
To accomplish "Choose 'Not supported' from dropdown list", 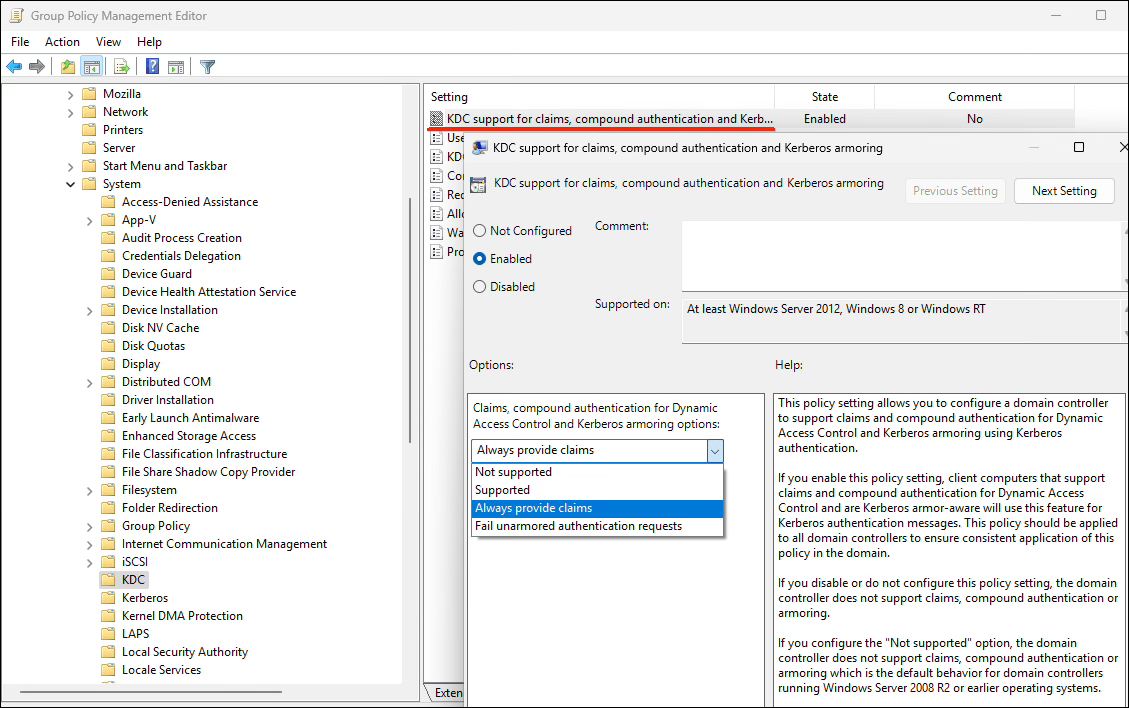I will [x=597, y=472].
